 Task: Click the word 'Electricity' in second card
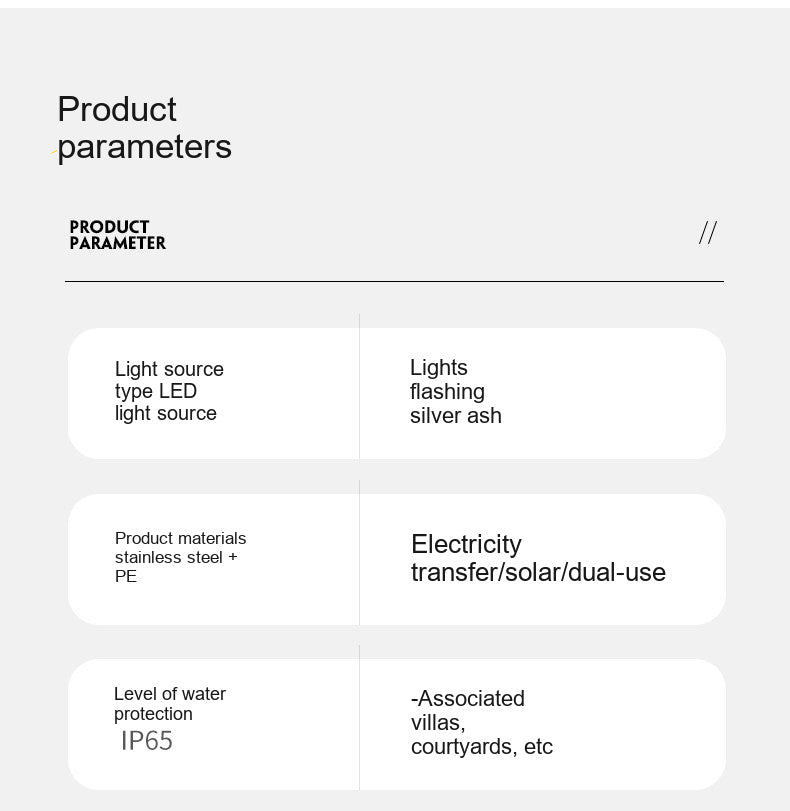(466, 544)
